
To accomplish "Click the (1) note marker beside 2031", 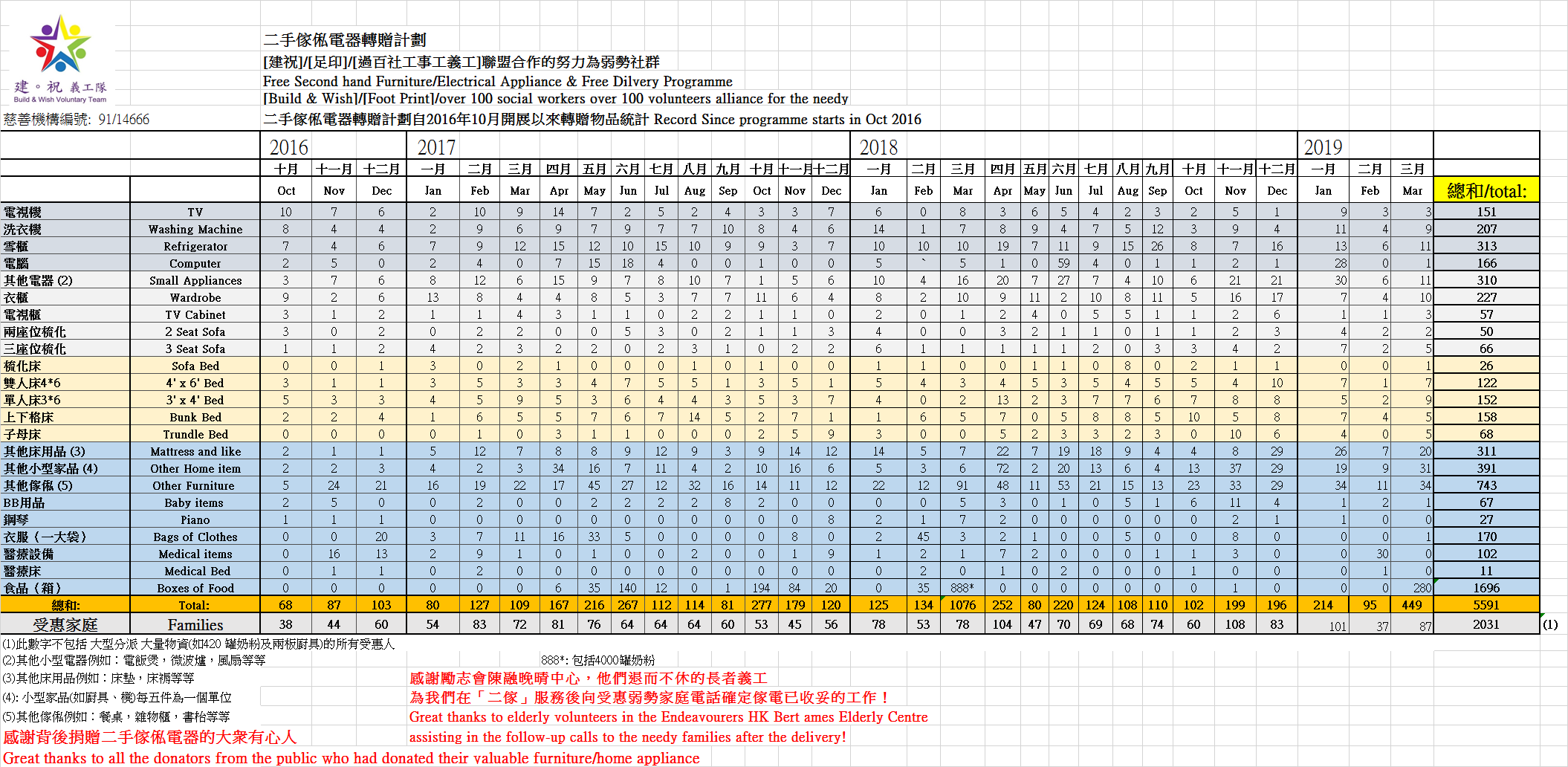I will [x=1550, y=624].
